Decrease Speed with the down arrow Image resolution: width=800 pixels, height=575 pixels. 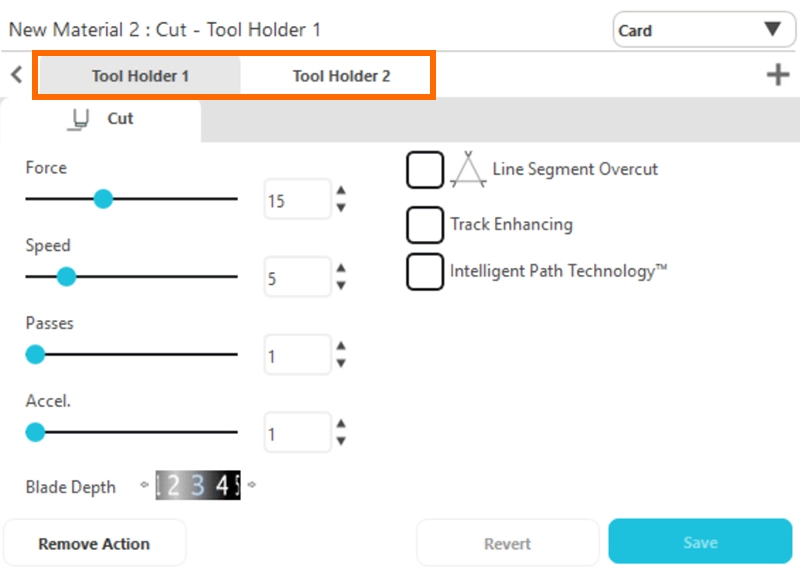pos(341,286)
